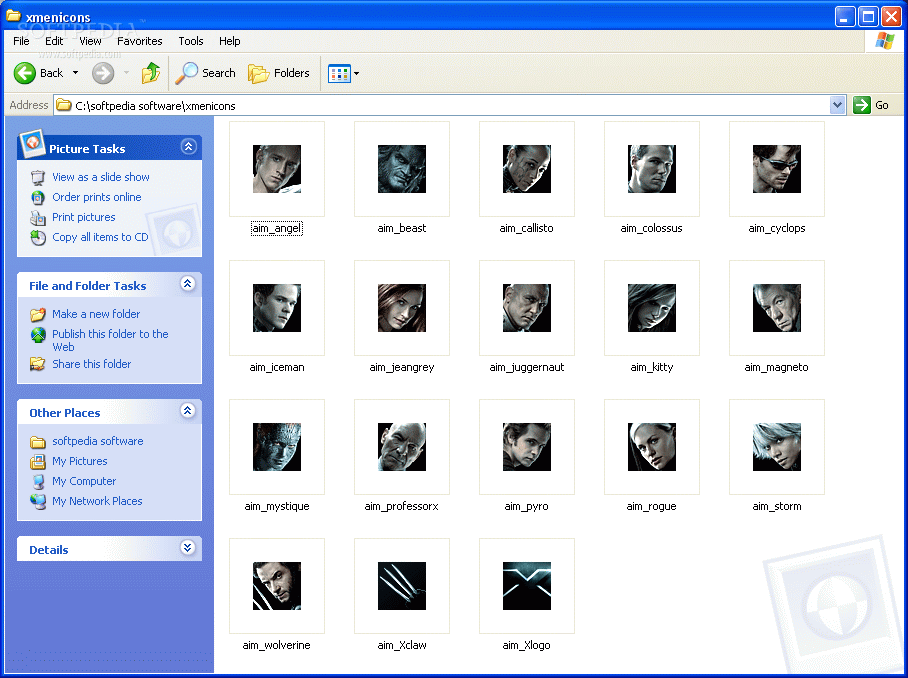Select the aim_cyclops icon thumbnail
Viewport: 908px width, 678px height.
coord(777,169)
